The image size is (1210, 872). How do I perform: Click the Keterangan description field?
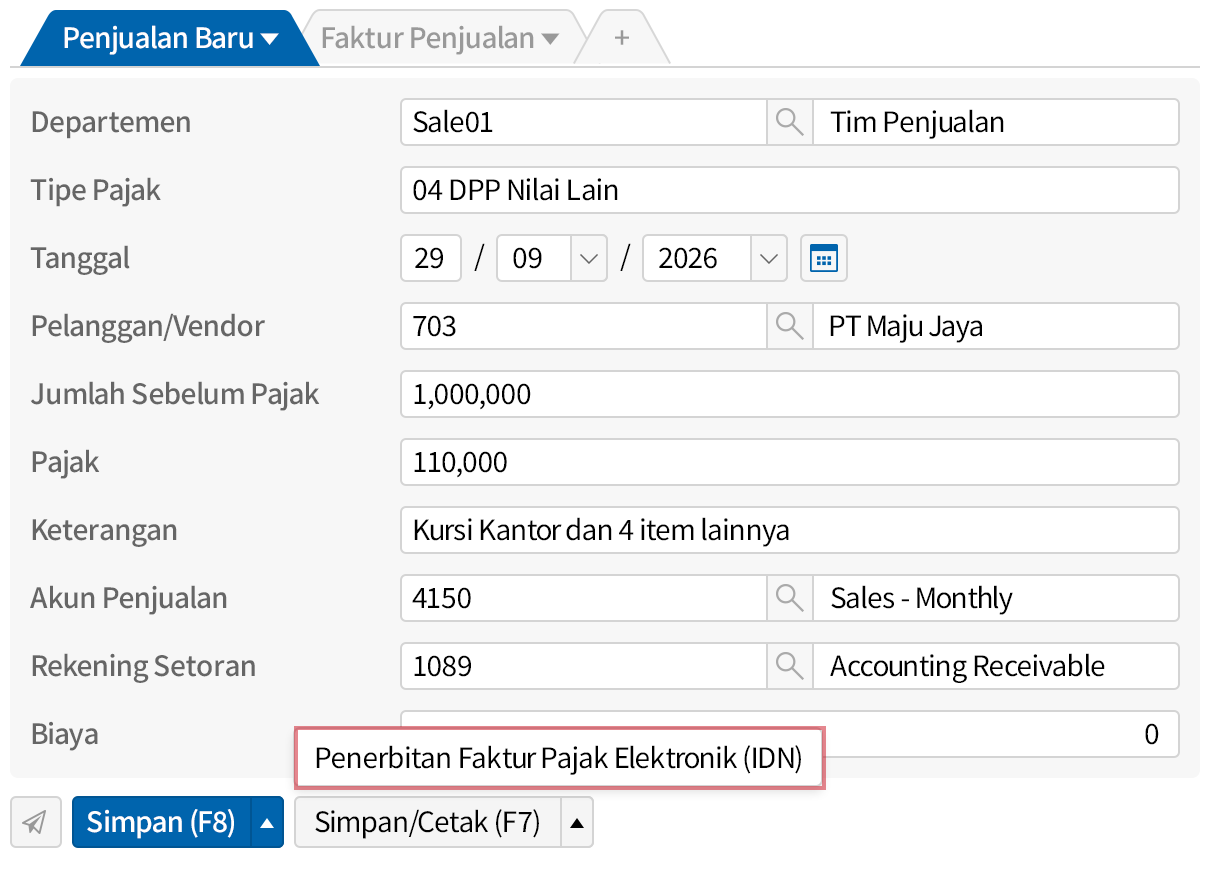click(x=790, y=530)
